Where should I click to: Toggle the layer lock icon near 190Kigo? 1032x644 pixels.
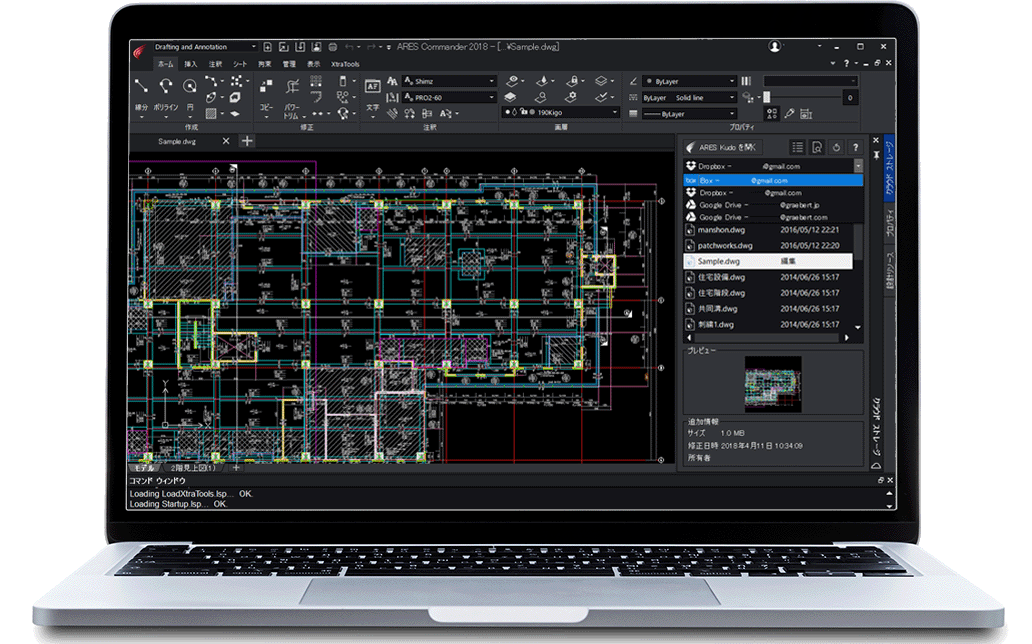click(x=524, y=111)
